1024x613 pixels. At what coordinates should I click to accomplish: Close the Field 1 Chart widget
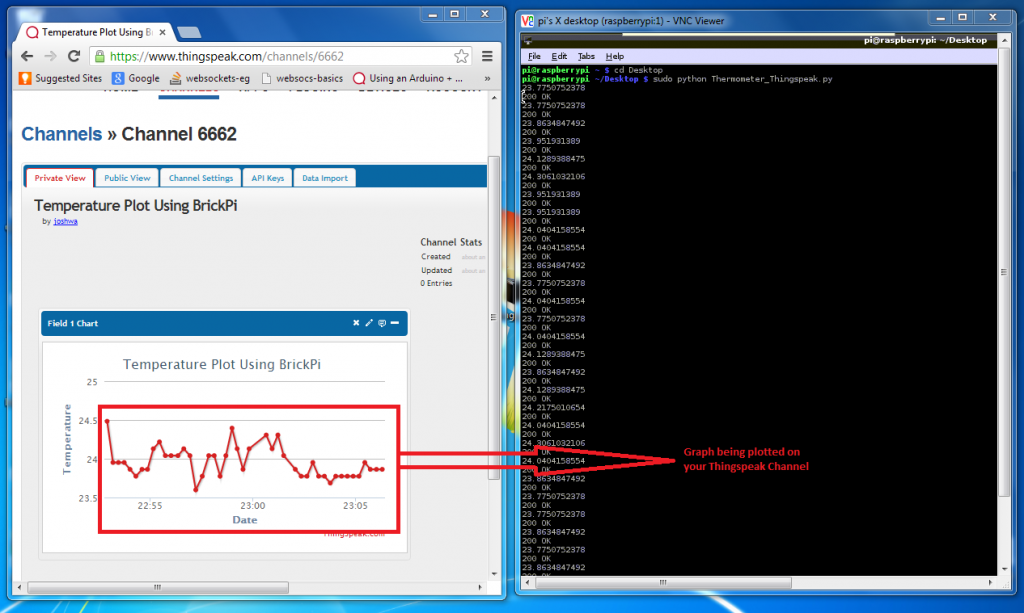tap(356, 323)
